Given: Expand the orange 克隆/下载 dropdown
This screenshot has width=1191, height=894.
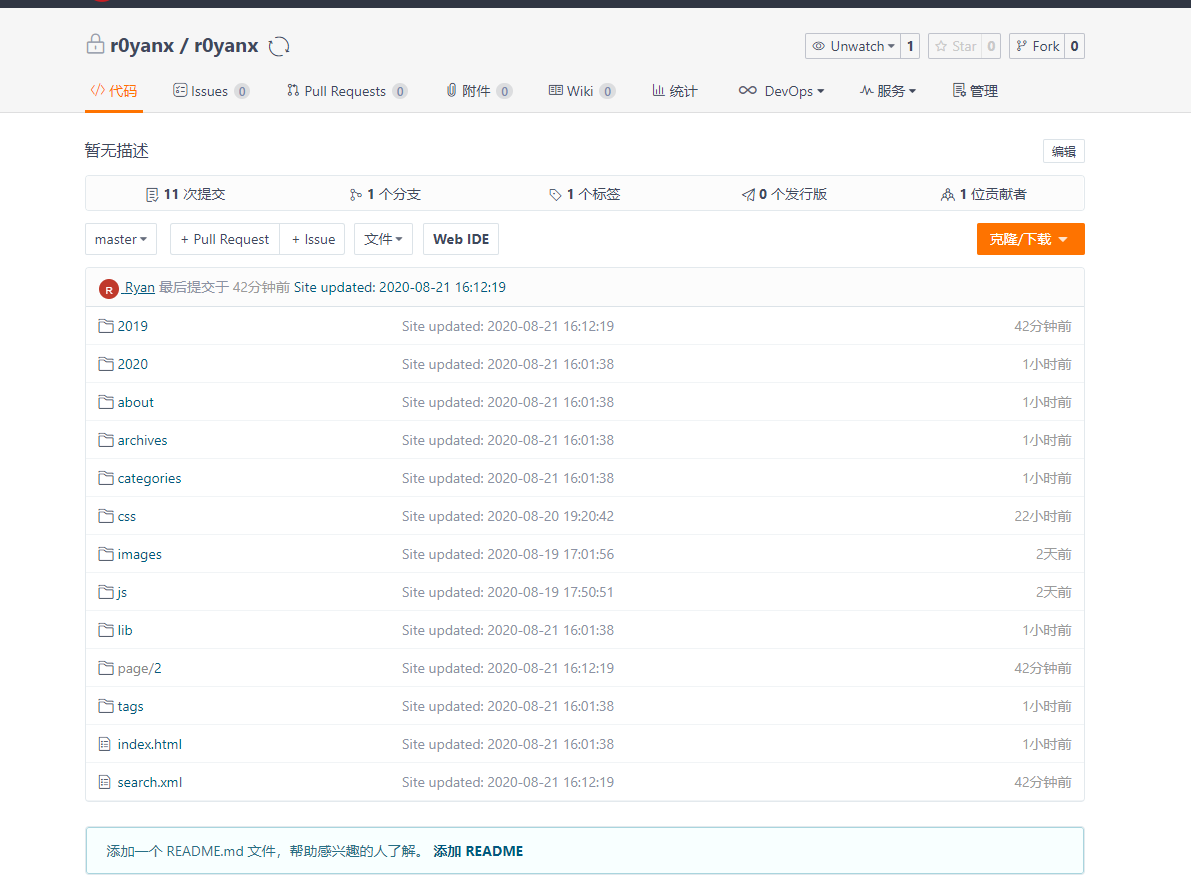Looking at the screenshot, I should (x=1030, y=239).
